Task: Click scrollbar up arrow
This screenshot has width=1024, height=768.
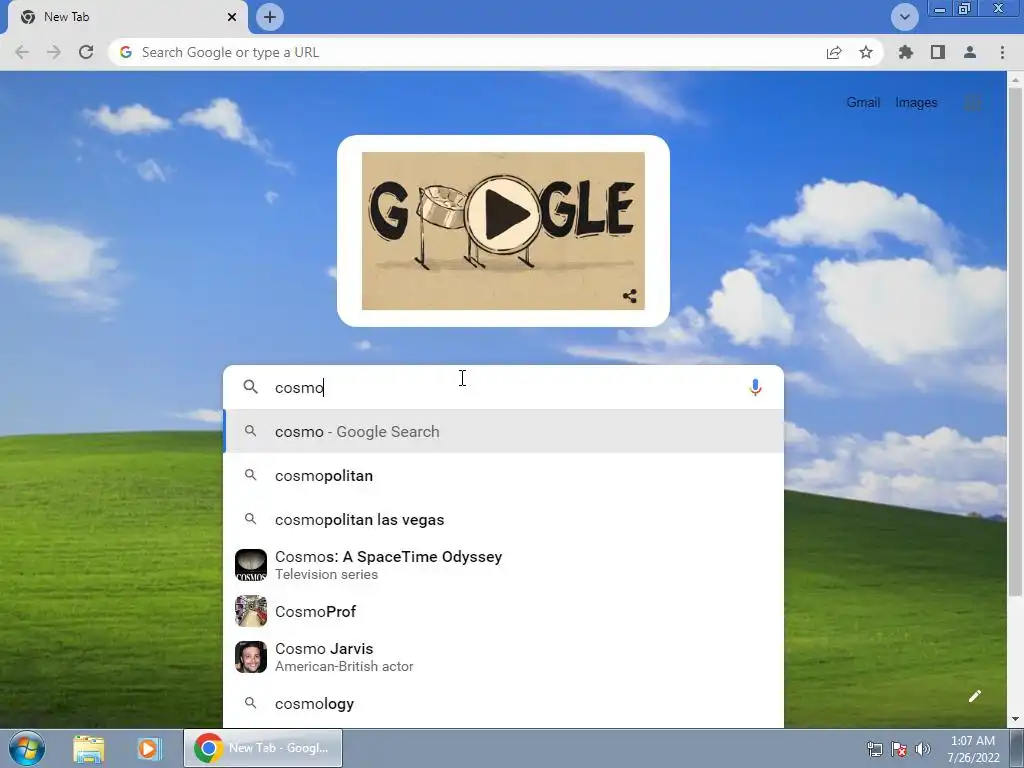Action: coord(1015,79)
